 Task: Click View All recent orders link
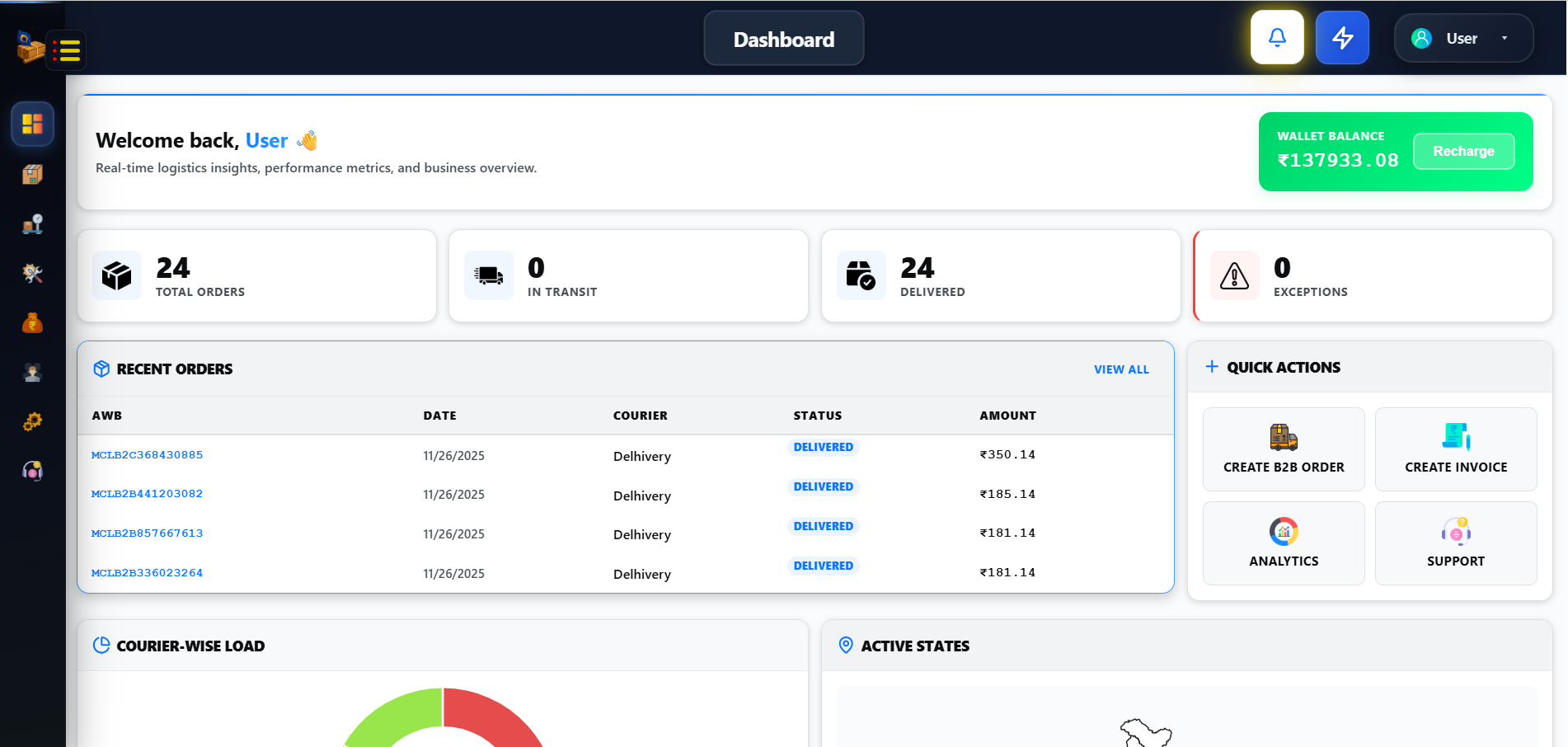click(x=1120, y=369)
